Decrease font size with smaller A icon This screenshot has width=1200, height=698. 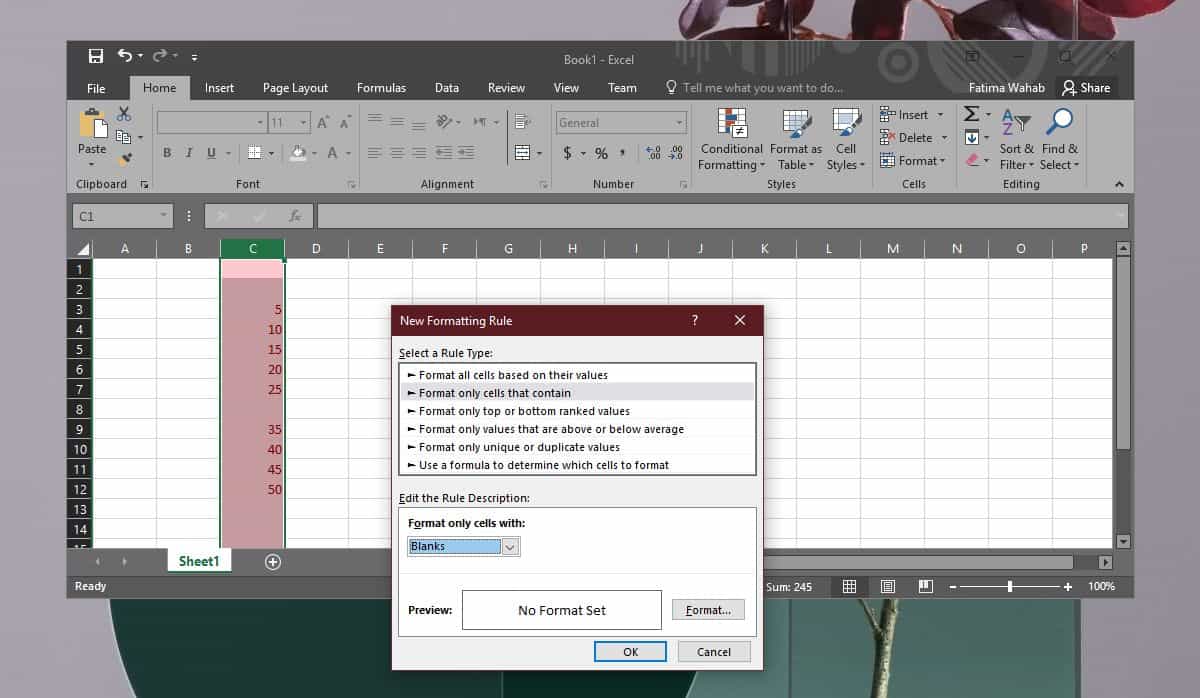click(346, 122)
